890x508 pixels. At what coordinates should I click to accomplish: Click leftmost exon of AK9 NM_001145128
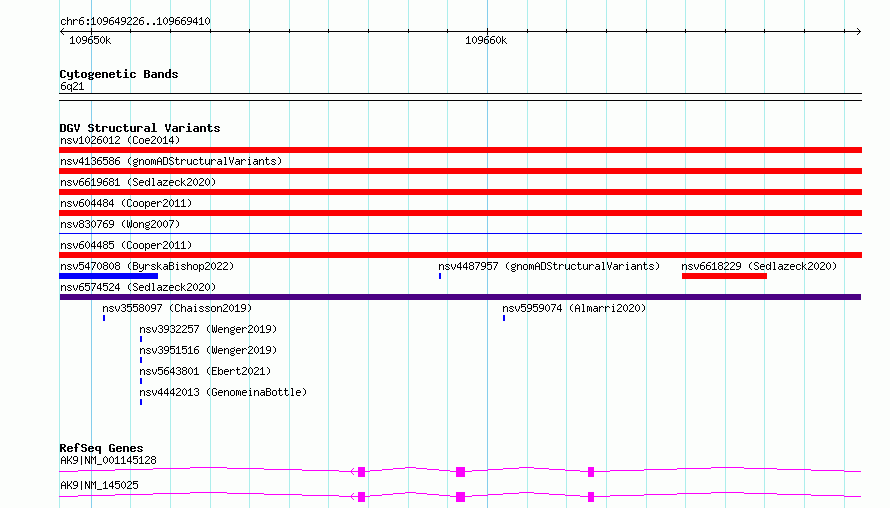coord(362,472)
